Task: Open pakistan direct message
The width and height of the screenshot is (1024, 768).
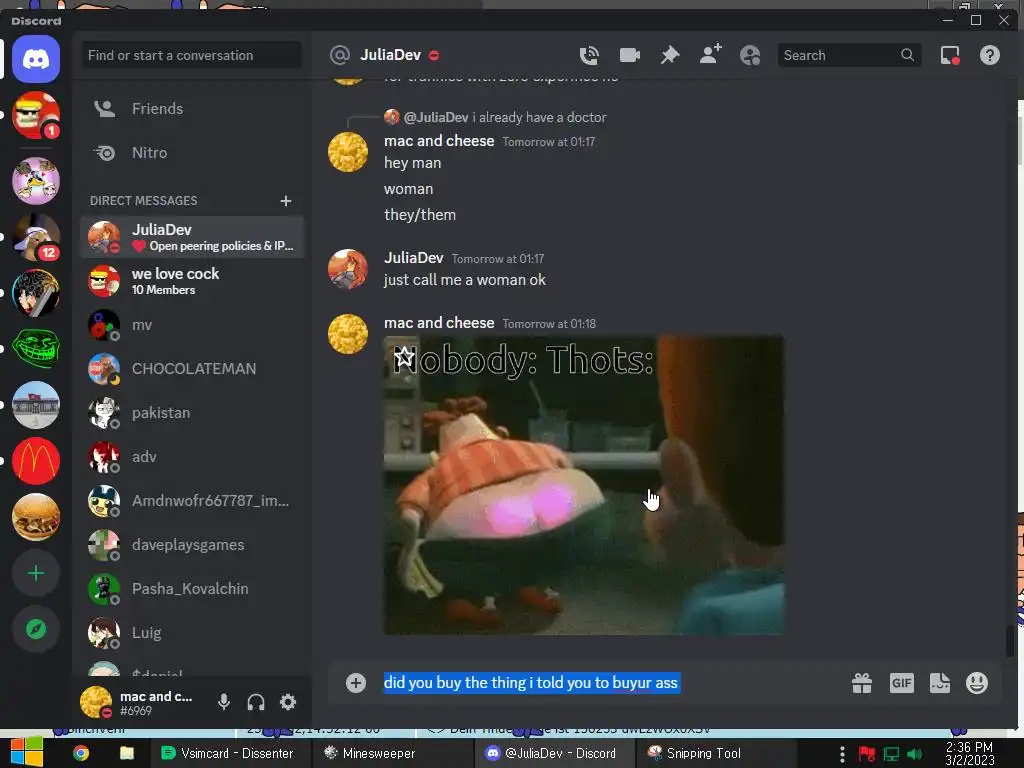Action: tap(192, 413)
